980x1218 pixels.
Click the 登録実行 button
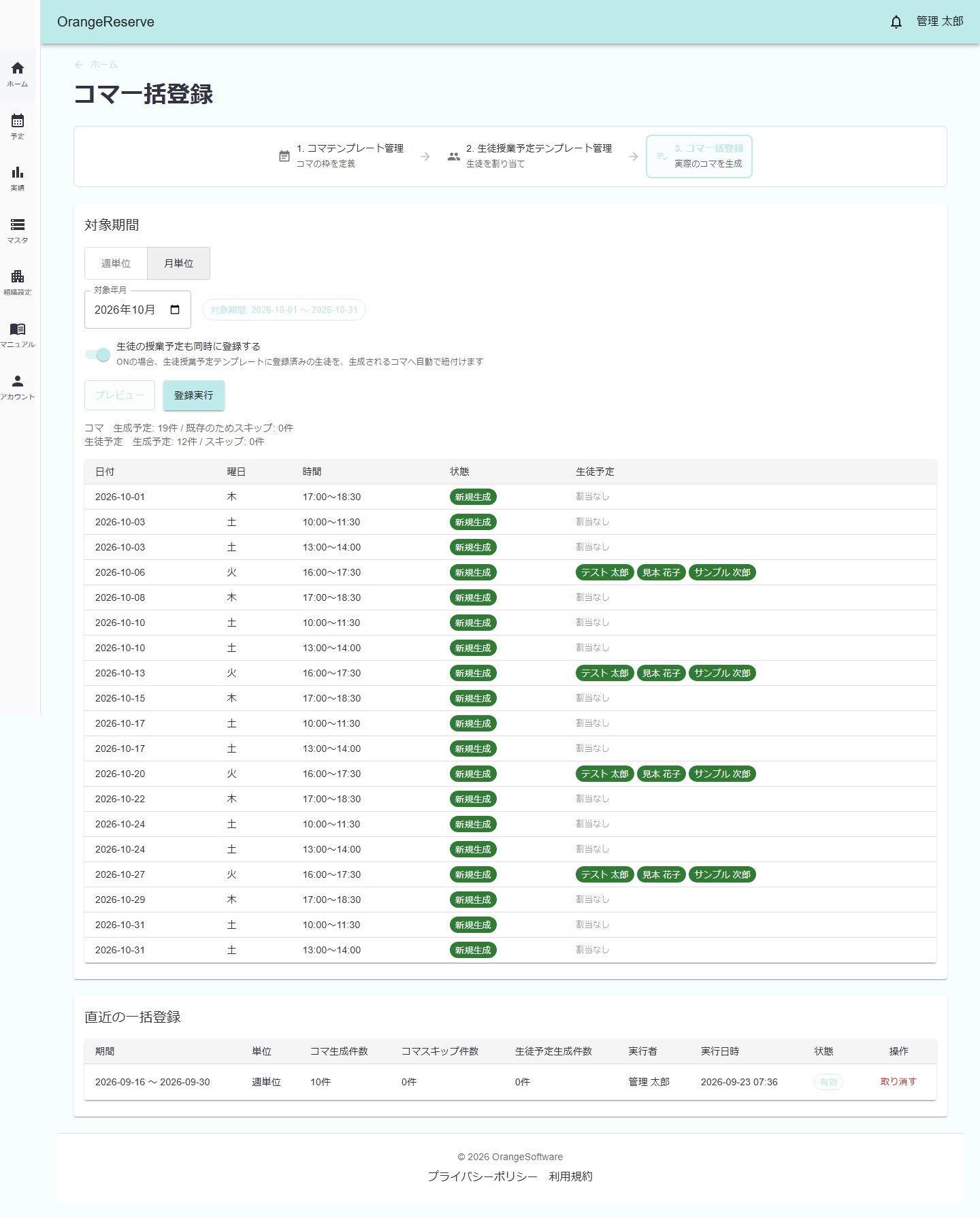194,395
